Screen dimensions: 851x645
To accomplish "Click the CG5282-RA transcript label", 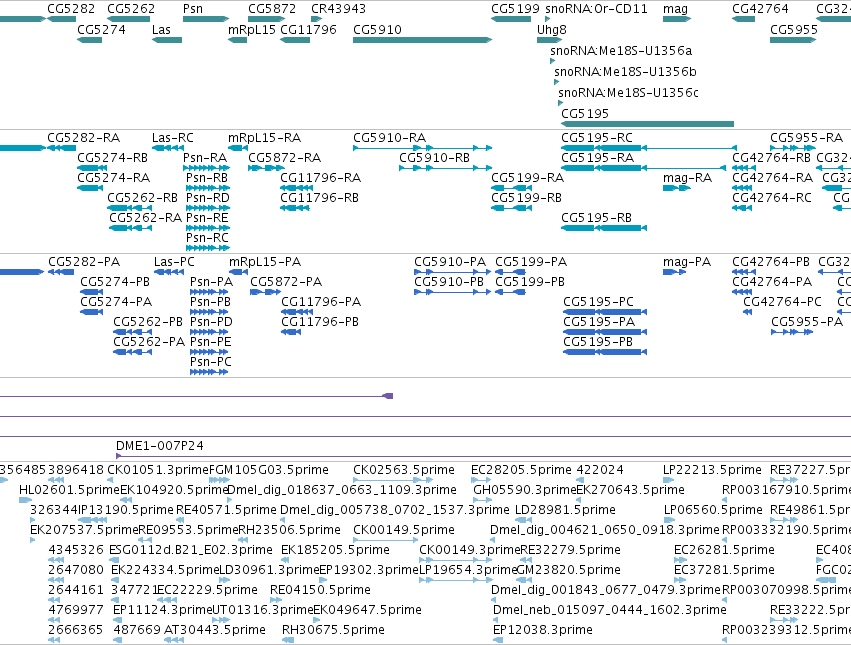I will [x=84, y=137].
